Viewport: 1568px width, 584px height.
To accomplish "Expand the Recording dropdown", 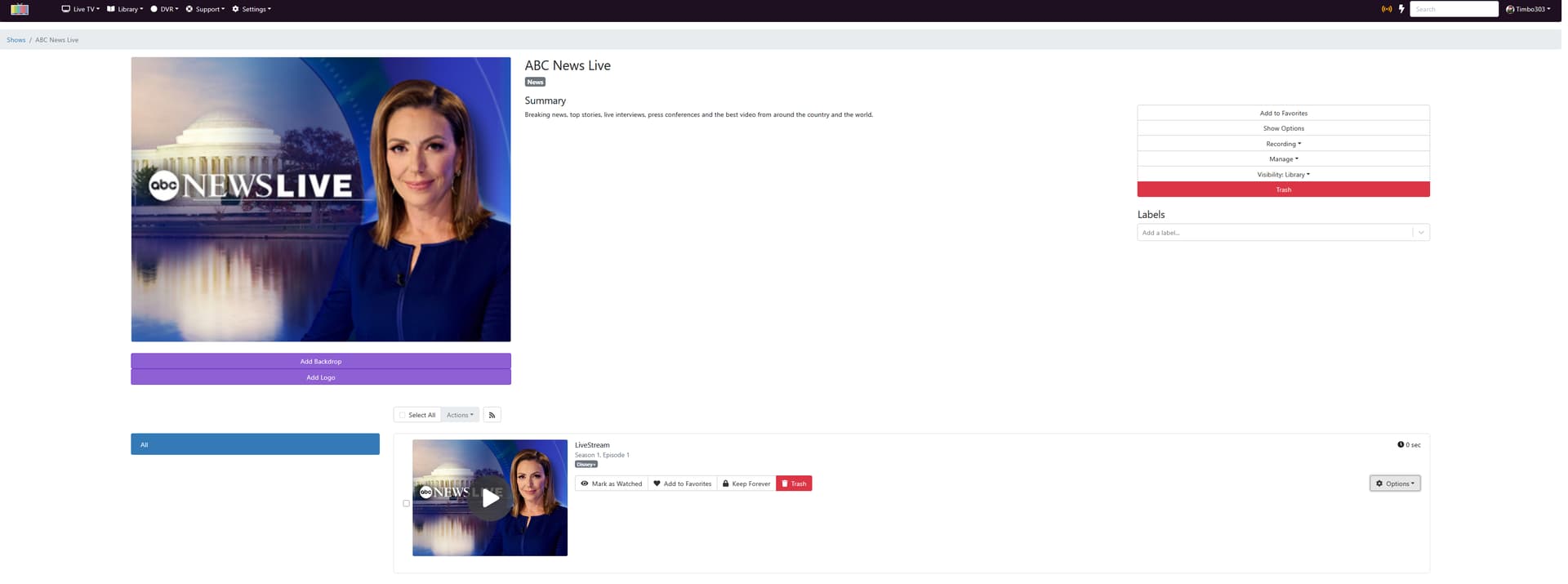I will point(1283,144).
